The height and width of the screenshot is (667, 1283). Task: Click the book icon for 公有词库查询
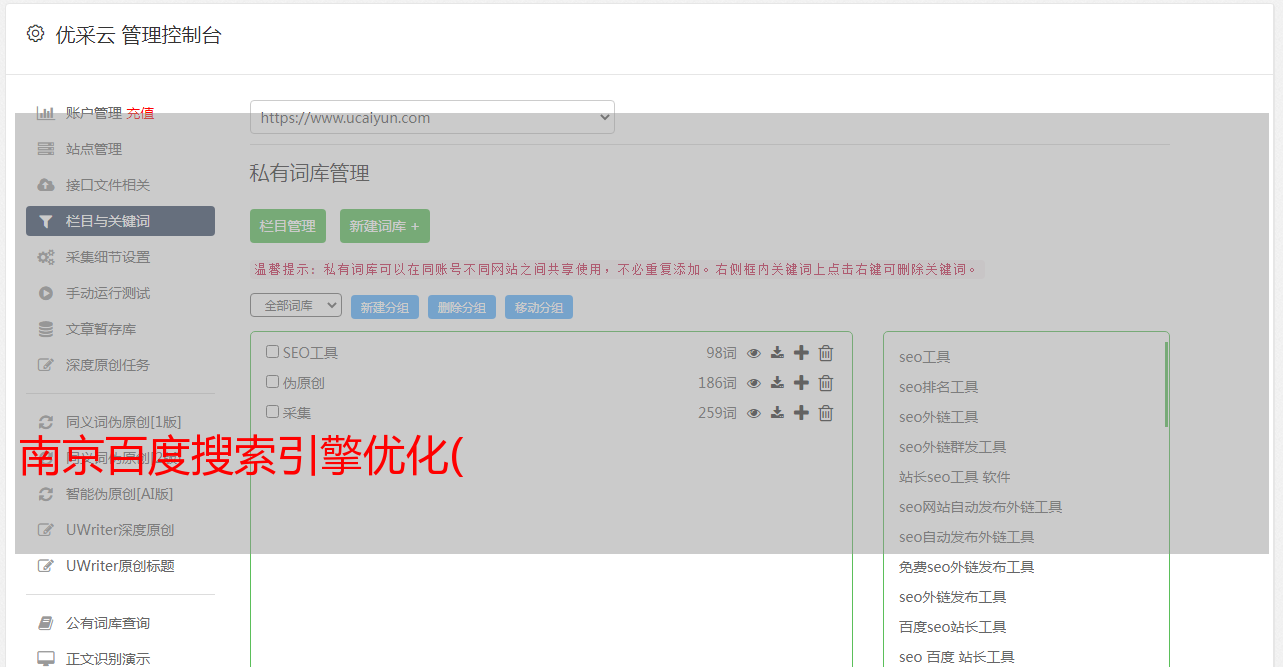click(46, 623)
